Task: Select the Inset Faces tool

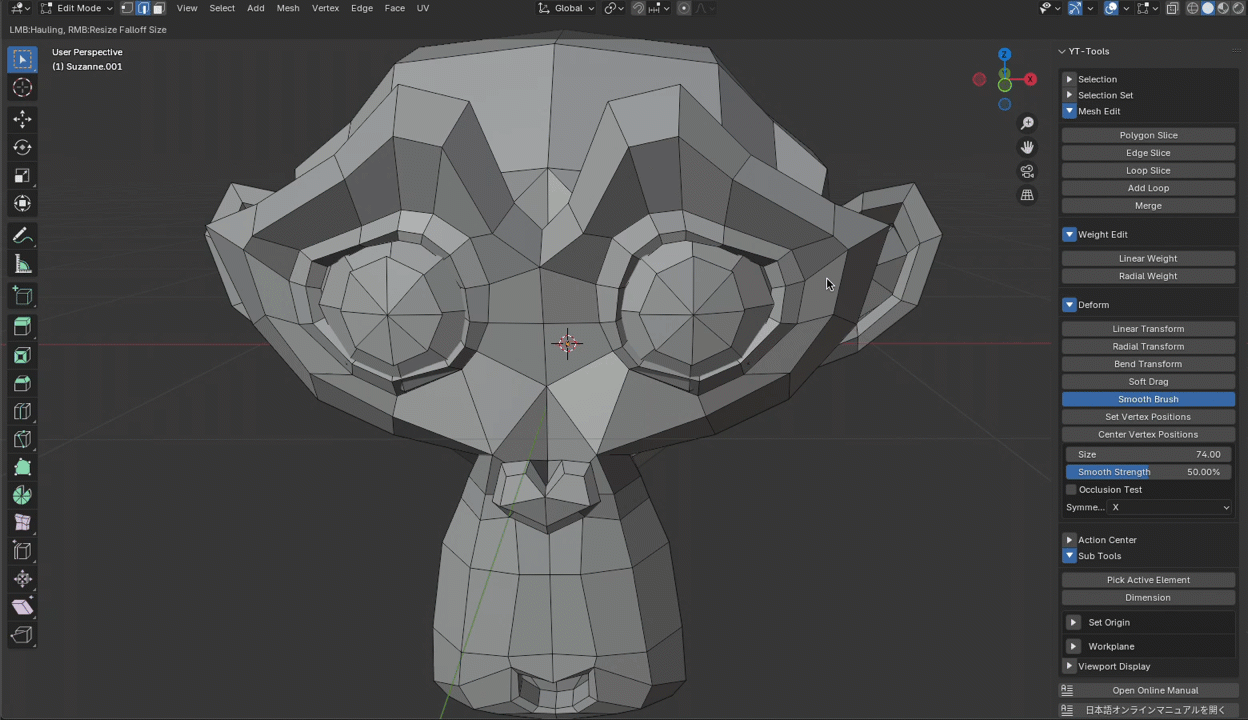Action: 22,355
